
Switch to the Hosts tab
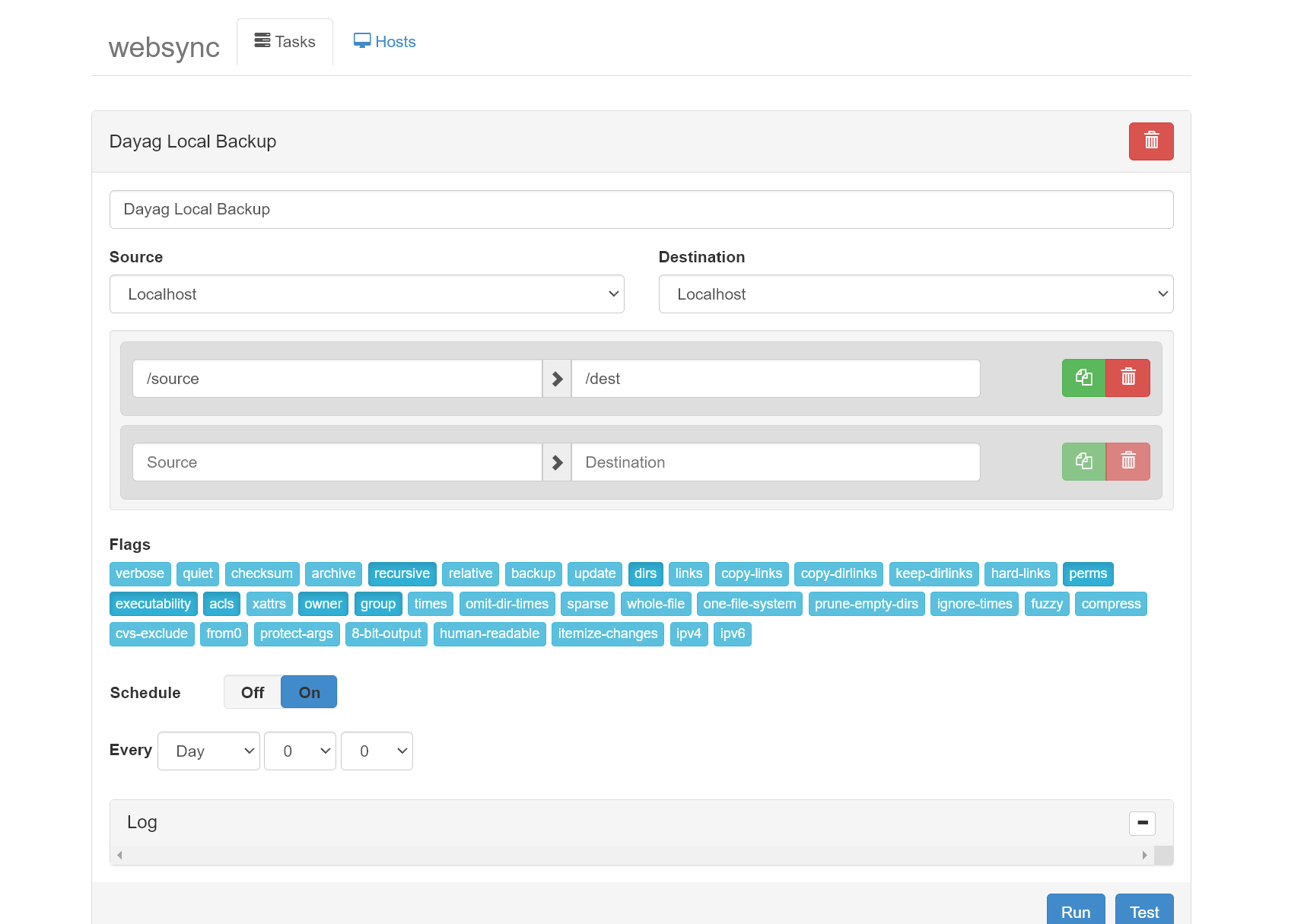click(385, 42)
